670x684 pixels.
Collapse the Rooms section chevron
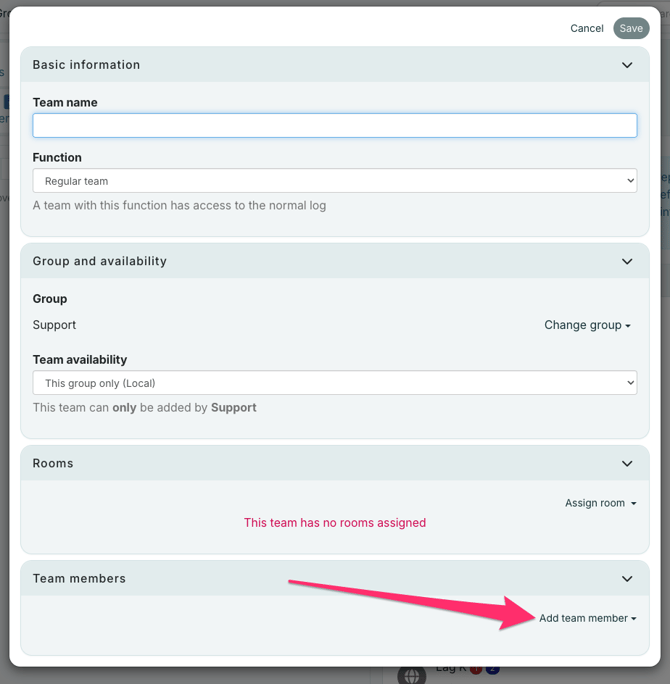coord(627,464)
